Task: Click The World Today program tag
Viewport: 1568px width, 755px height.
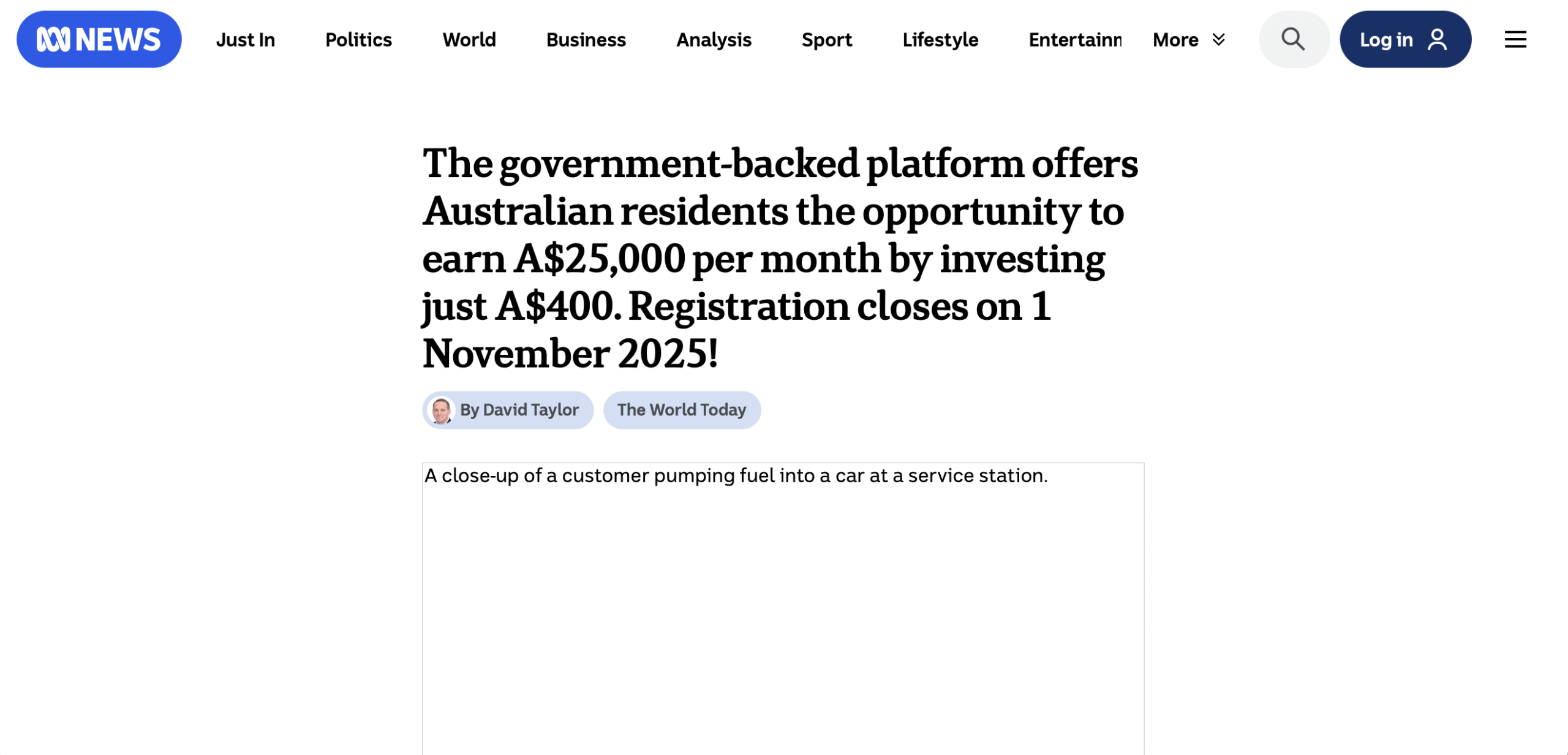Action: pyautogui.click(x=681, y=410)
